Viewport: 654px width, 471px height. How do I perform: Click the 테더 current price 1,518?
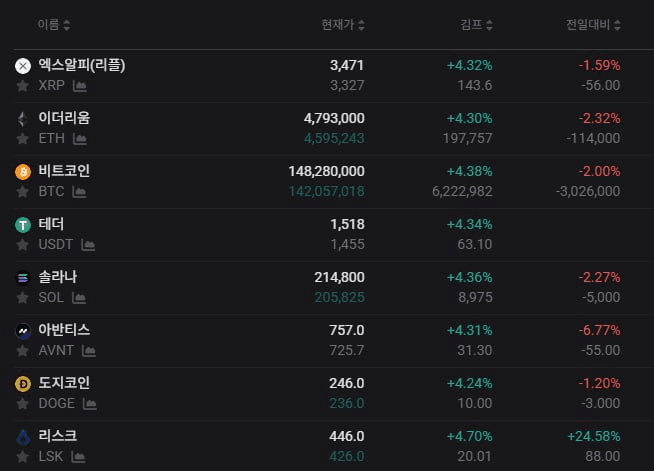click(x=347, y=224)
